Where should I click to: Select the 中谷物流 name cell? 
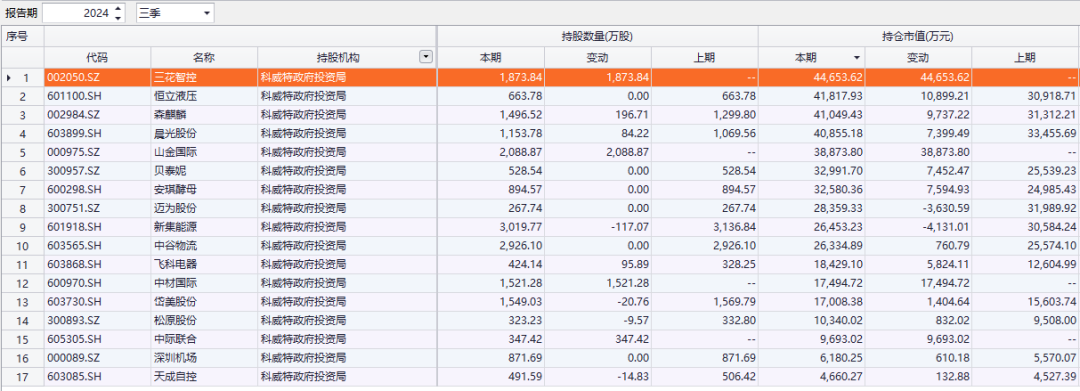pyautogui.click(x=205, y=246)
